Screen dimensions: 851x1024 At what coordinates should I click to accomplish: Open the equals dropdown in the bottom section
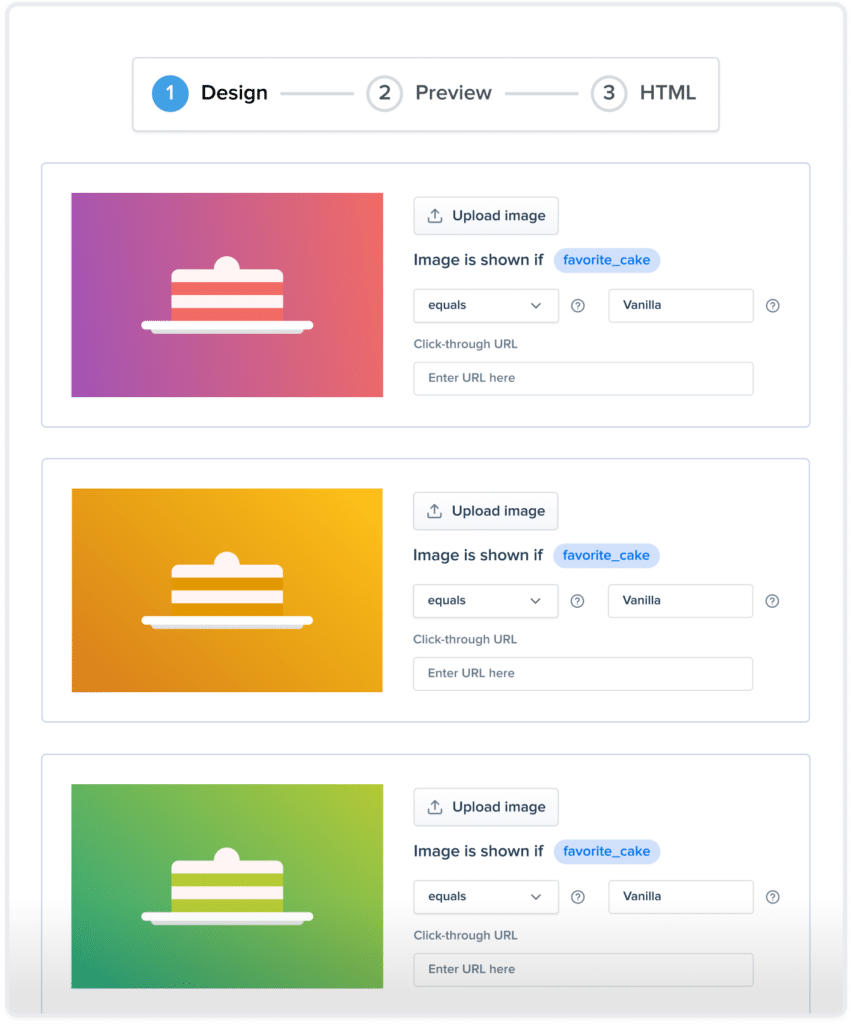485,897
